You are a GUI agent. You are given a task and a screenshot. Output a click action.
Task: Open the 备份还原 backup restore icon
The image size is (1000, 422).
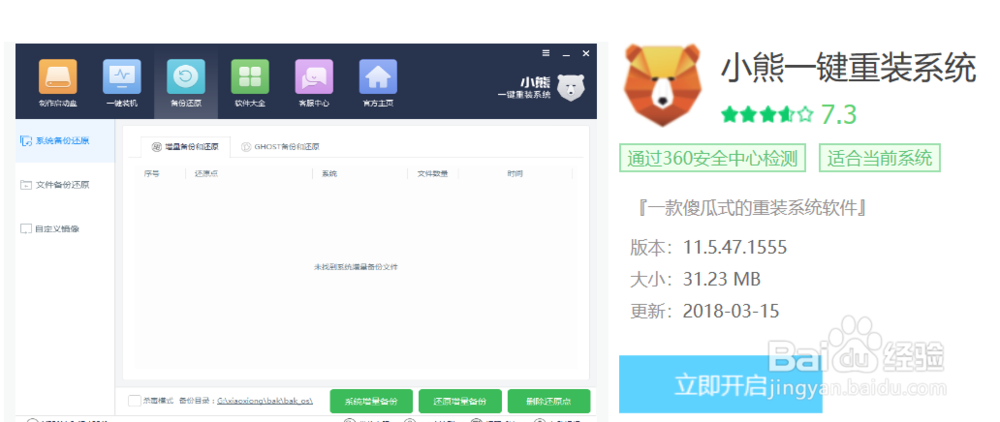pos(186,83)
